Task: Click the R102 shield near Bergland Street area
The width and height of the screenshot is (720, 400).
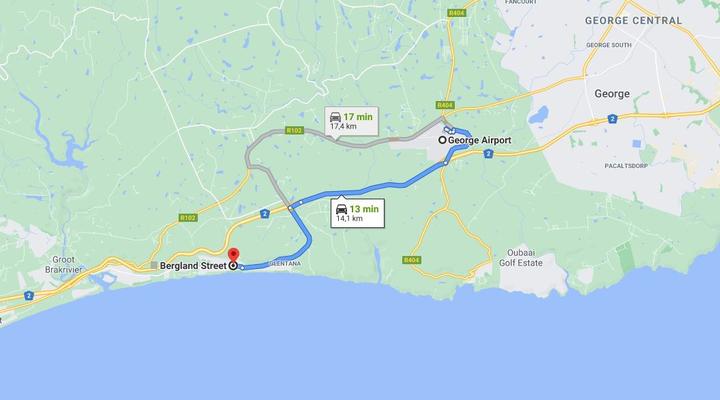Action: pyautogui.click(x=188, y=218)
